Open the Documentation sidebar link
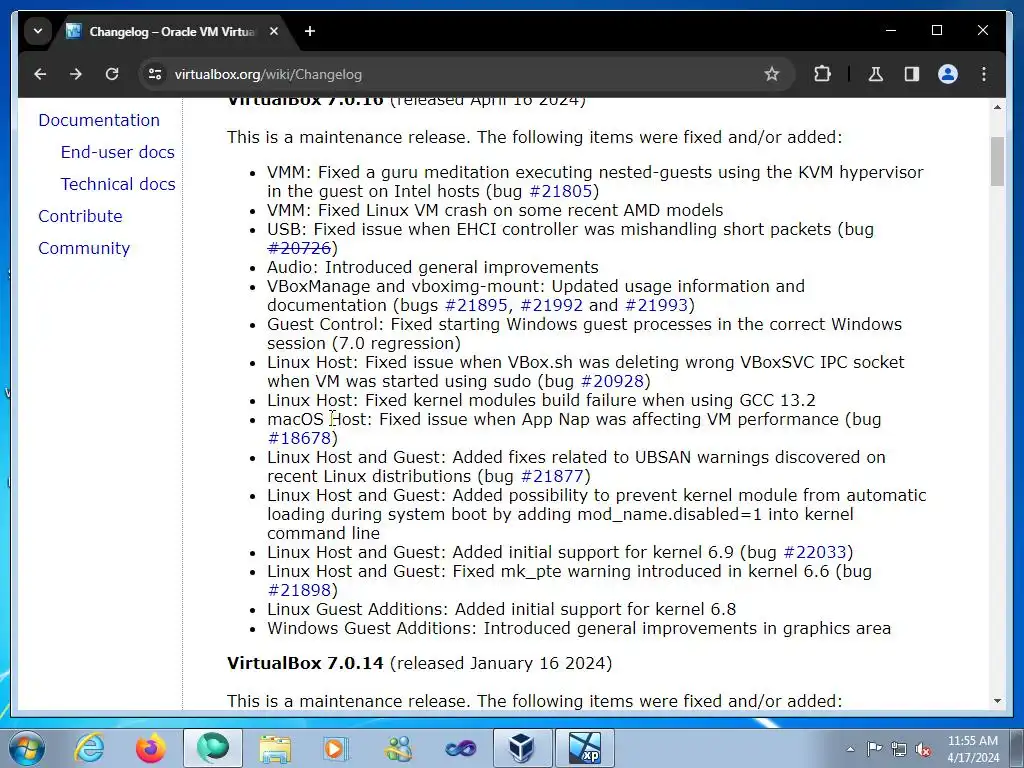The height and width of the screenshot is (768, 1024). pyautogui.click(x=99, y=120)
